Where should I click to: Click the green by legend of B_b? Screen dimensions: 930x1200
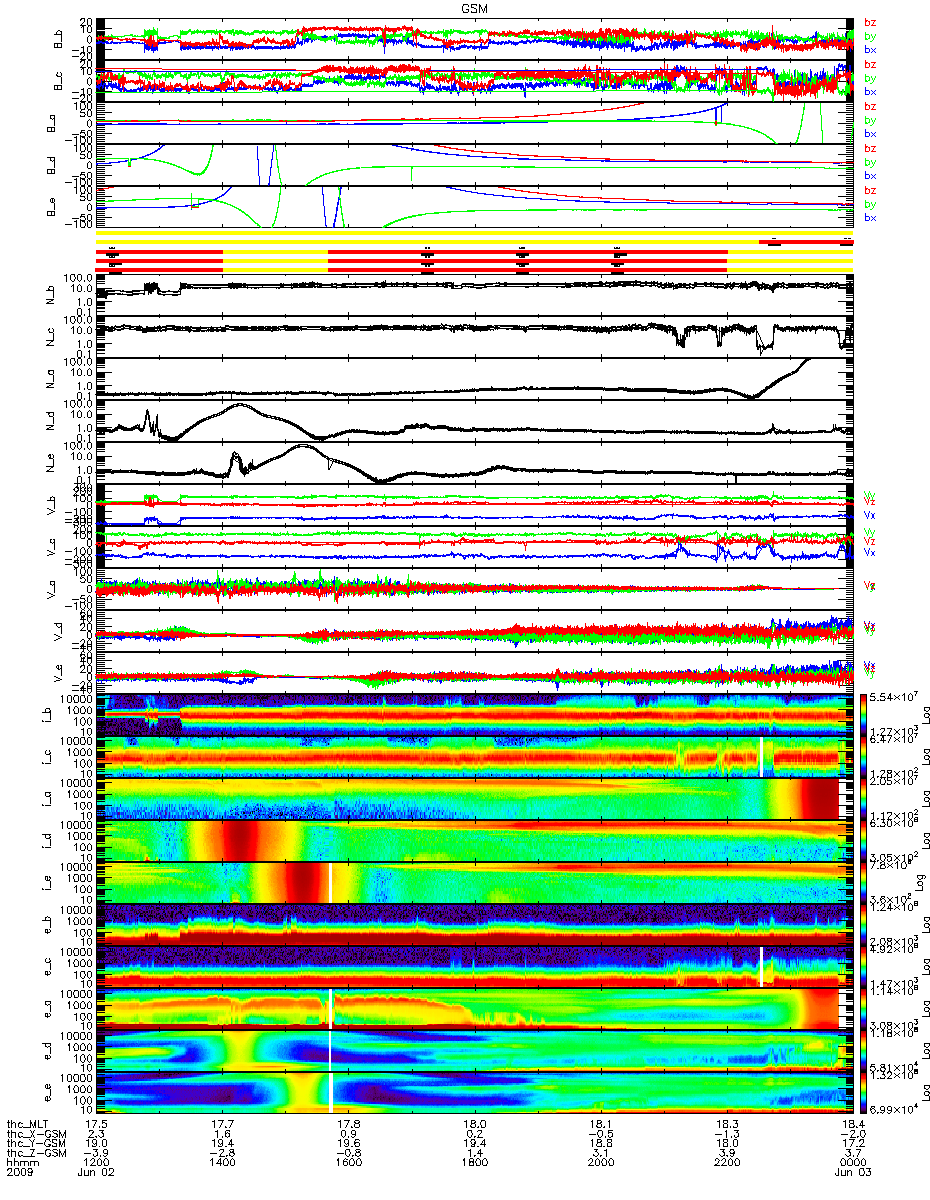pyautogui.click(x=870, y=36)
